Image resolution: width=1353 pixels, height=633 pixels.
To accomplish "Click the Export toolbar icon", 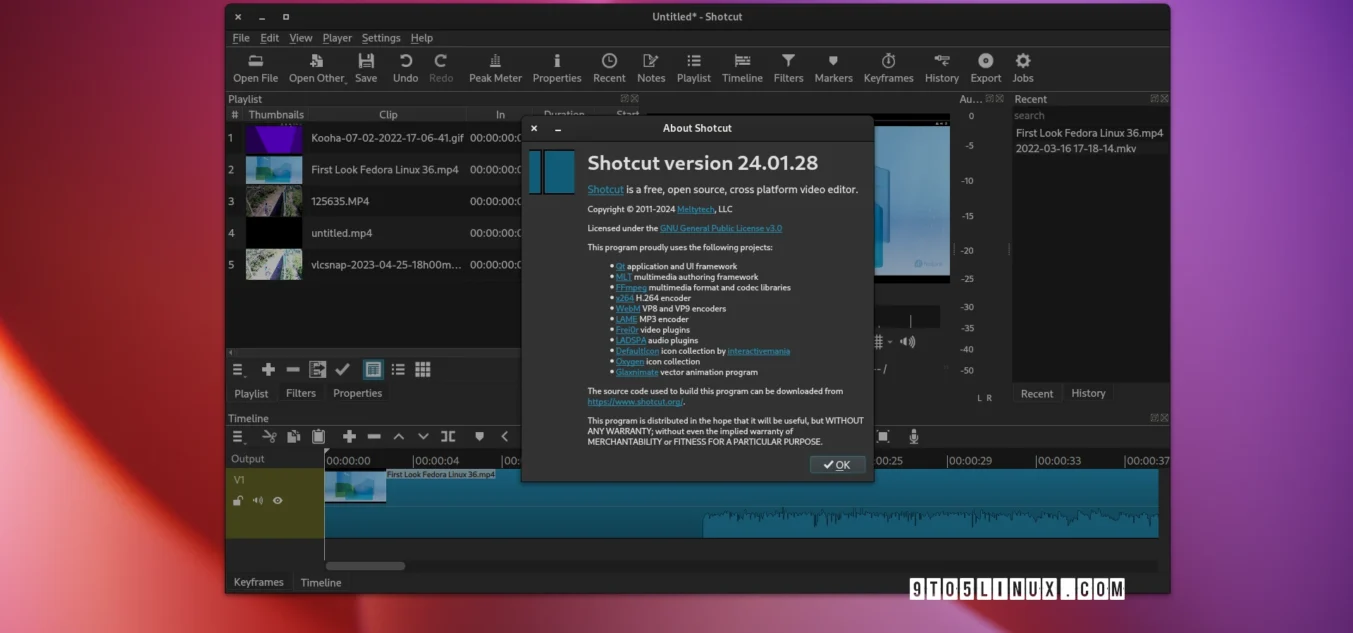I will click(985, 68).
